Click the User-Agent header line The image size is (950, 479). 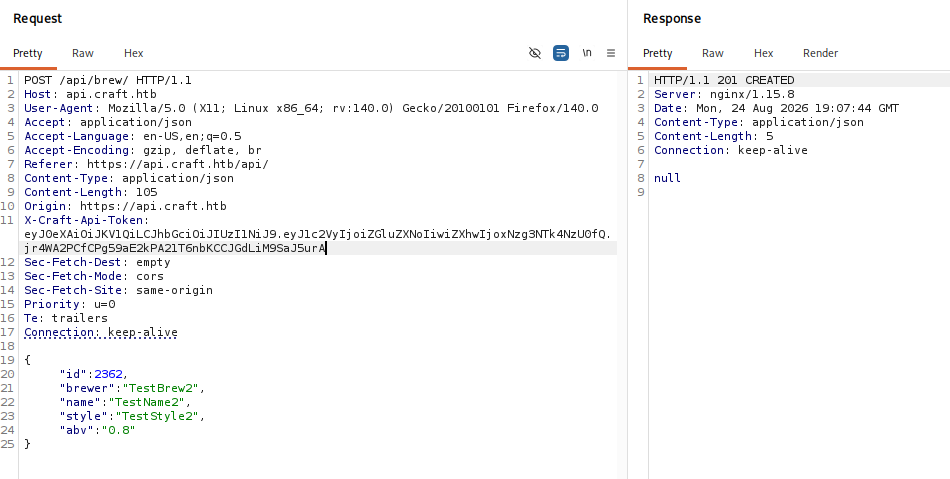(x=311, y=108)
